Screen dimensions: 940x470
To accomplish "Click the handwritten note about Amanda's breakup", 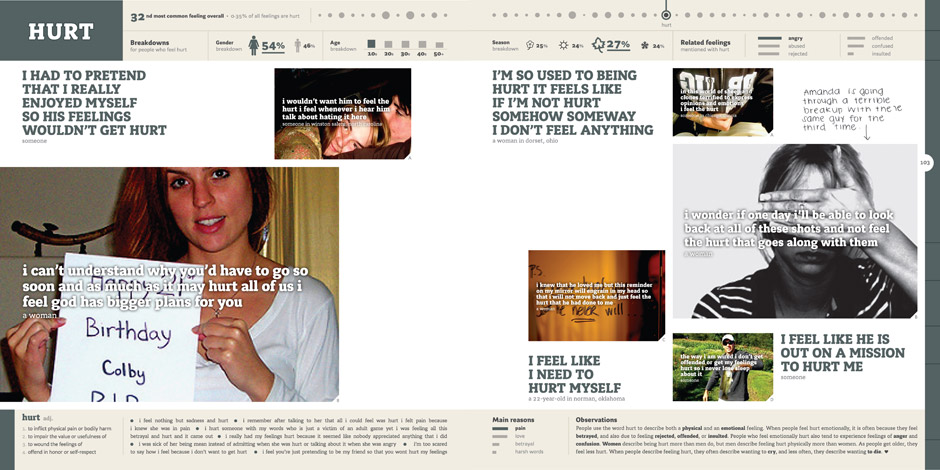I will pyautogui.click(x=852, y=114).
